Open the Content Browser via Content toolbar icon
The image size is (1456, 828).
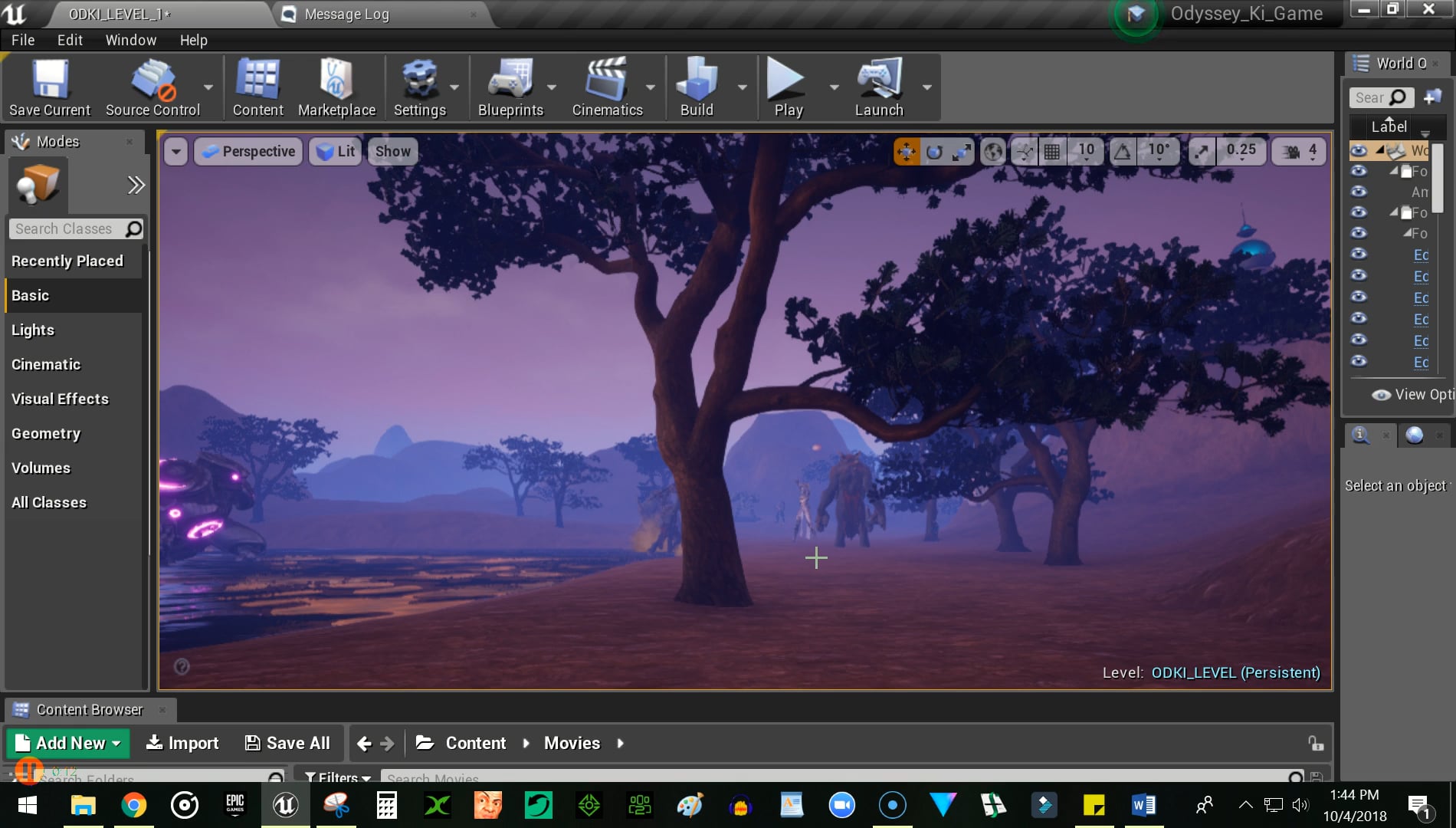pyautogui.click(x=257, y=87)
